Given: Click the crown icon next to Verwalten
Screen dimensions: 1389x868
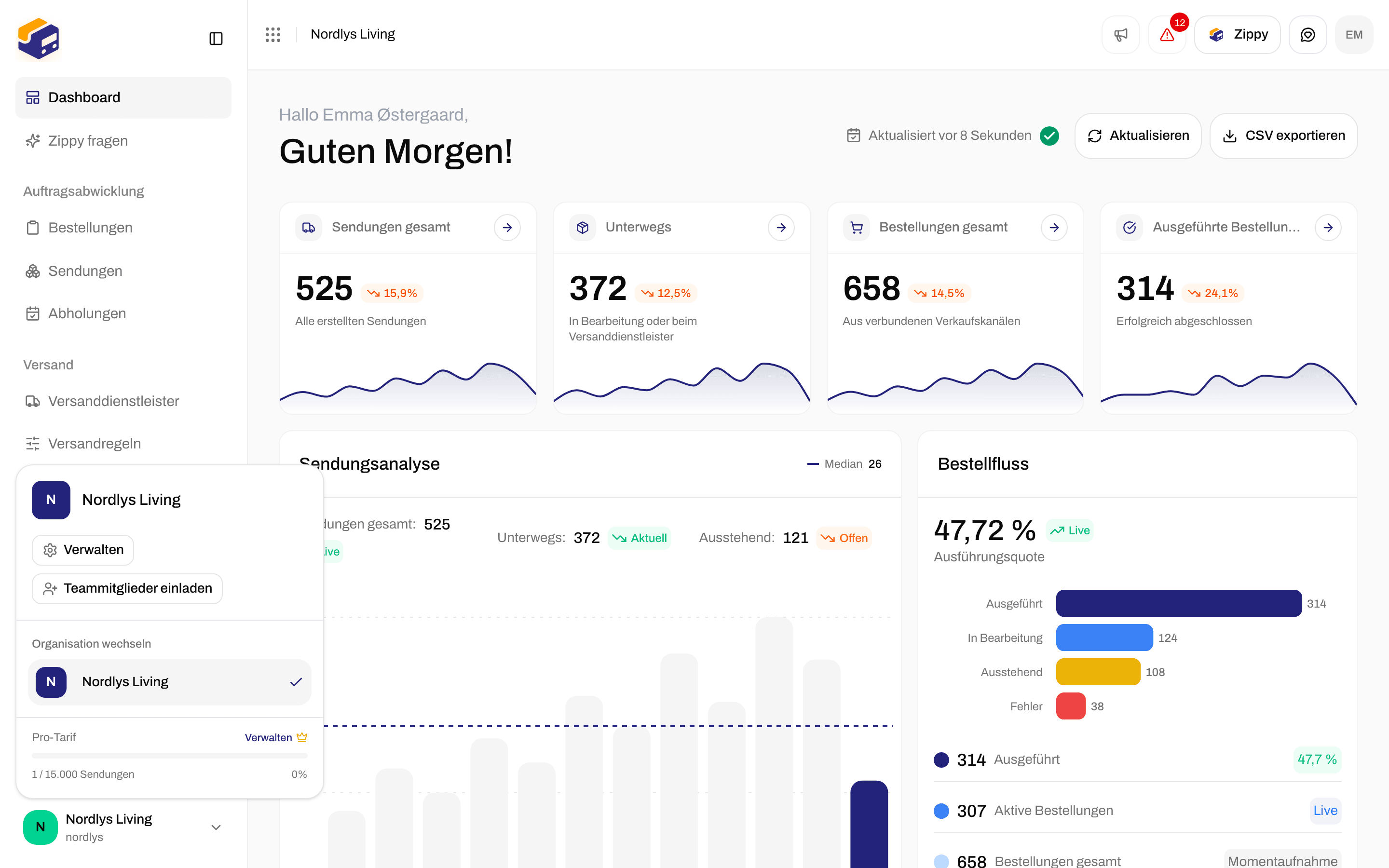Looking at the screenshot, I should click(302, 737).
